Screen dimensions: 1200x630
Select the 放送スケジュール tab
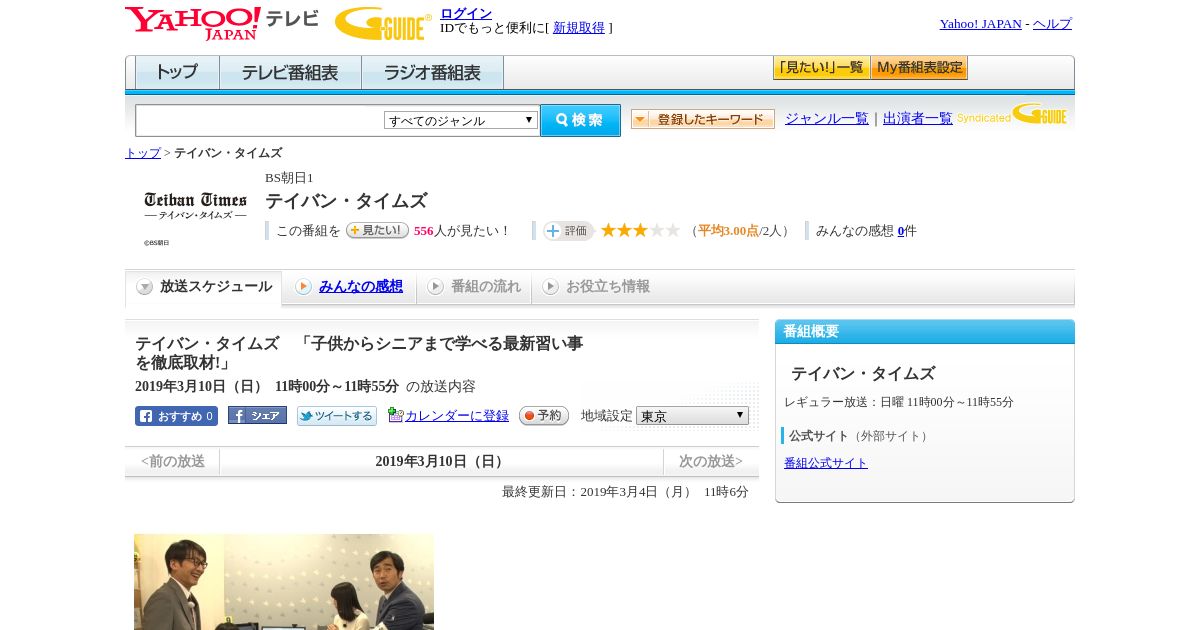[204, 287]
